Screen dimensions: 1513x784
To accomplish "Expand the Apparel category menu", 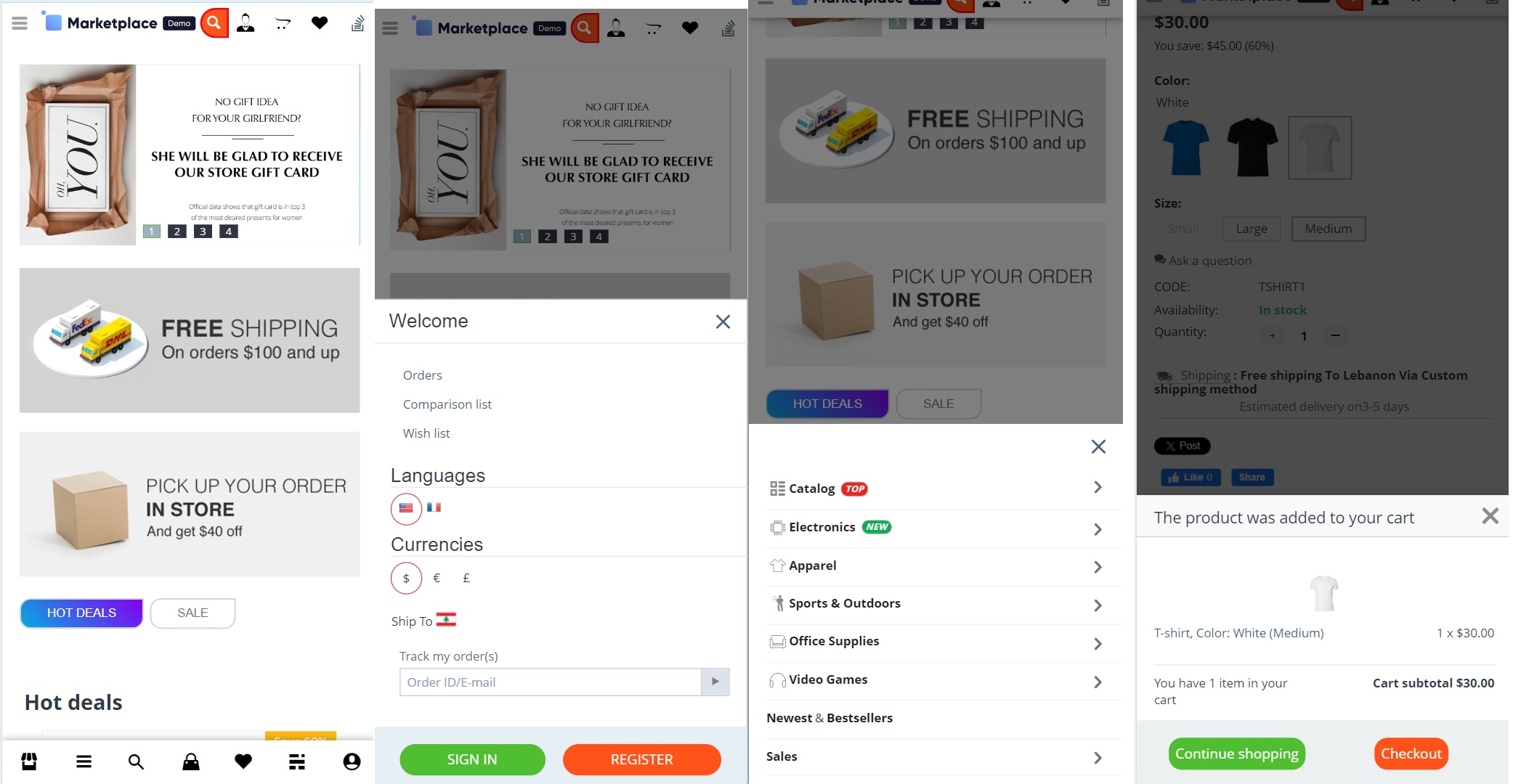I will [x=1097, y=564].
